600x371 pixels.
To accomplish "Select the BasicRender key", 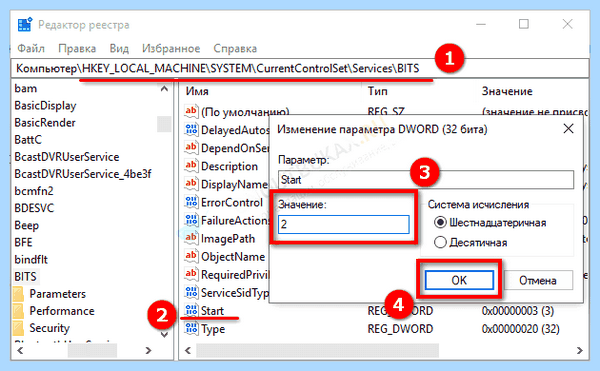I will click(x=45, y=123).
